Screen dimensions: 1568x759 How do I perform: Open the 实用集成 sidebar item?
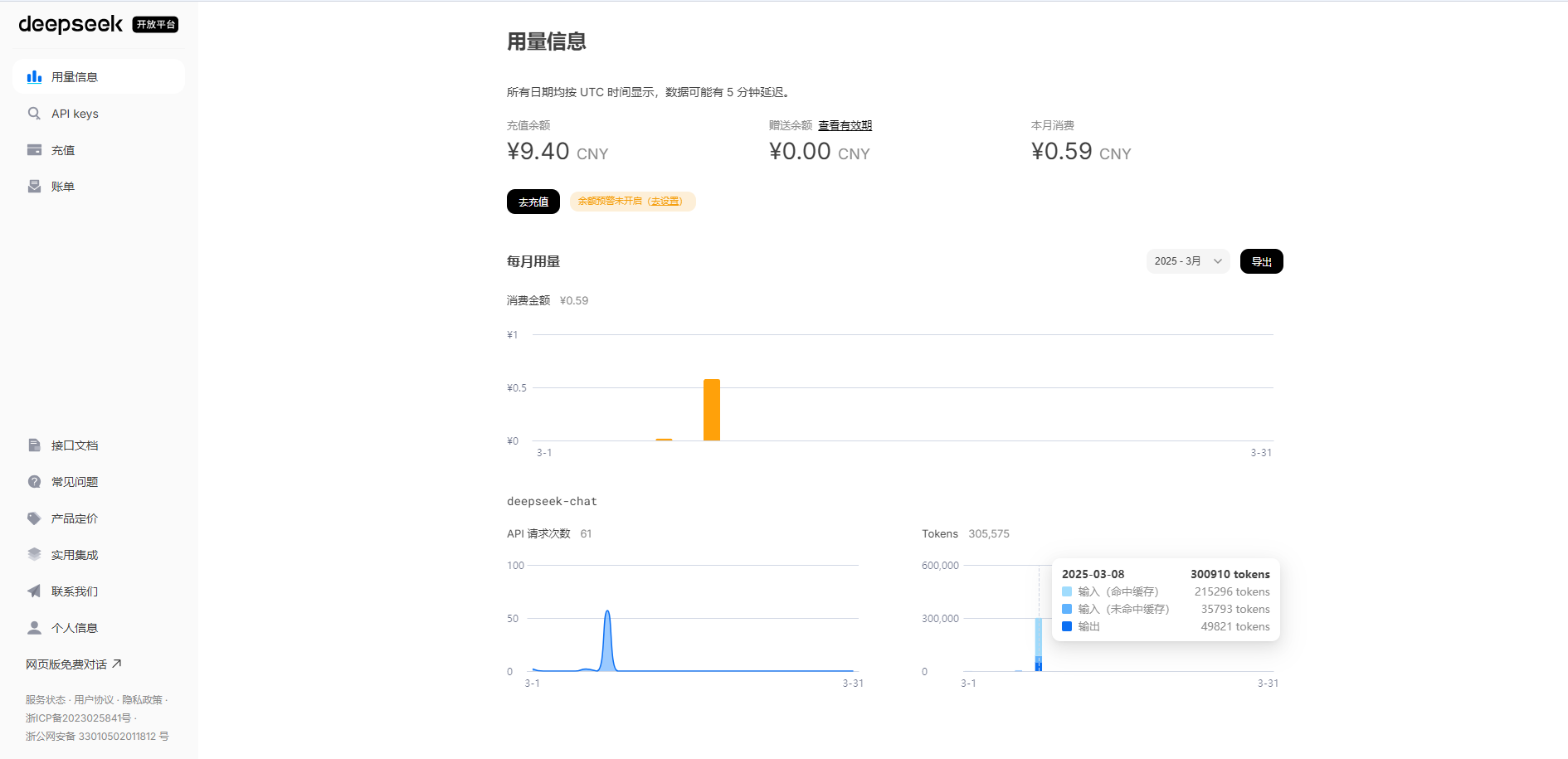99,555
